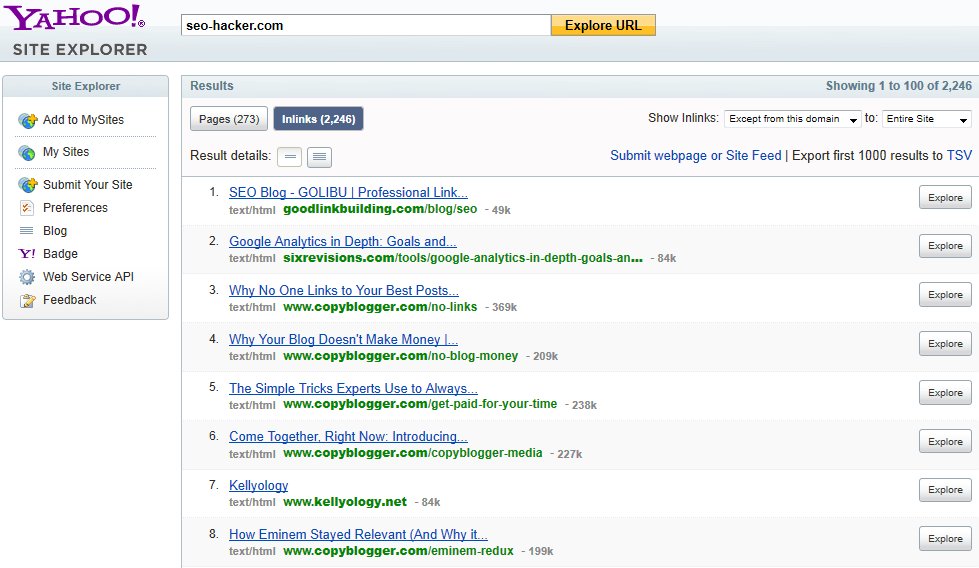Click the Preferences checklist icon

click(27, 208)
